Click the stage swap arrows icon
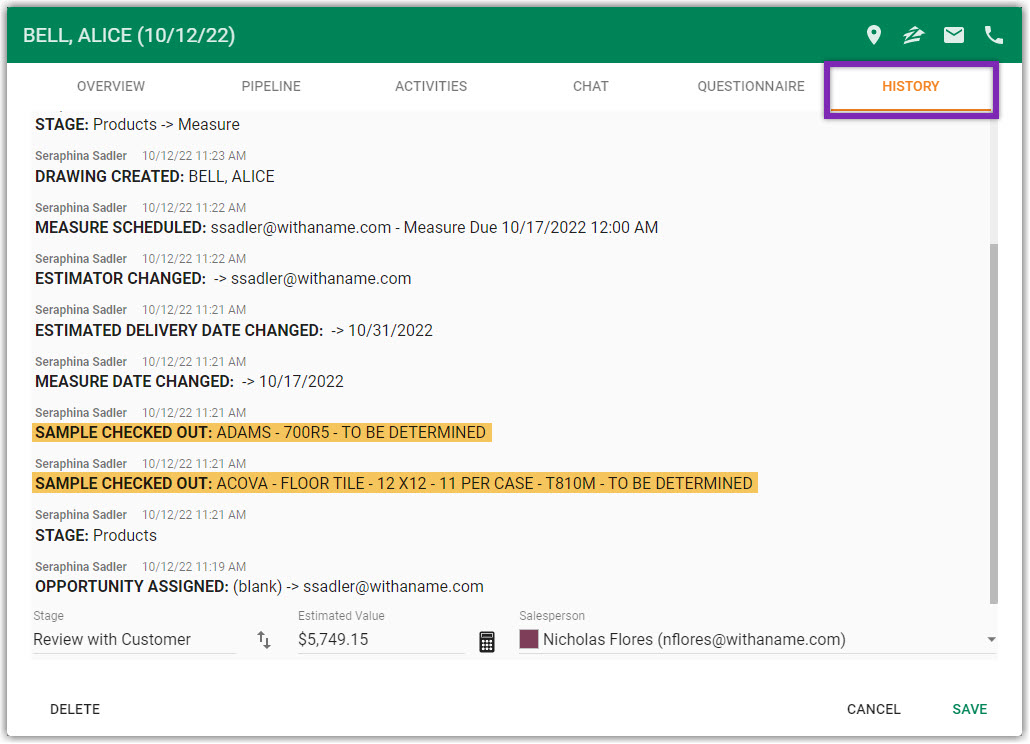1030x744 pixels. coord(264,640)
